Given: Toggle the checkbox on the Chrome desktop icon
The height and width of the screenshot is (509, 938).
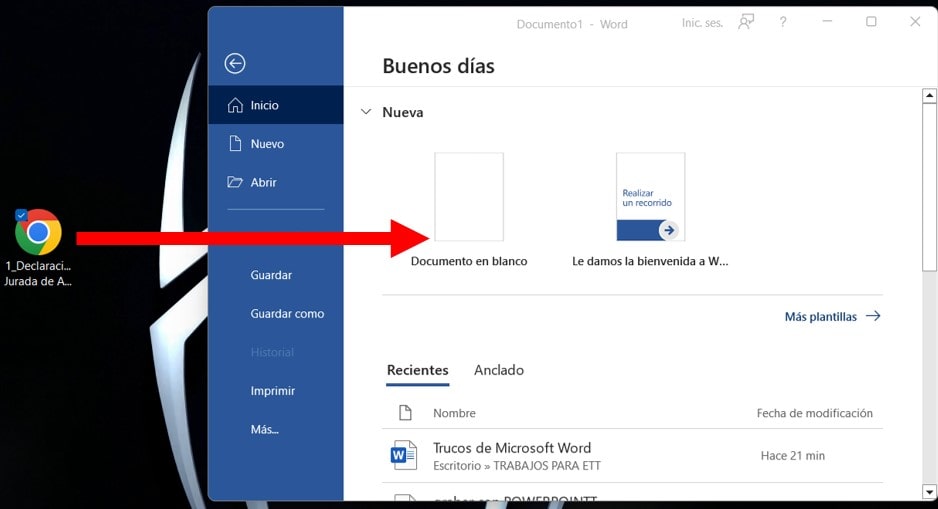Looking at the screenshot, I should click(x=21, y=215).
